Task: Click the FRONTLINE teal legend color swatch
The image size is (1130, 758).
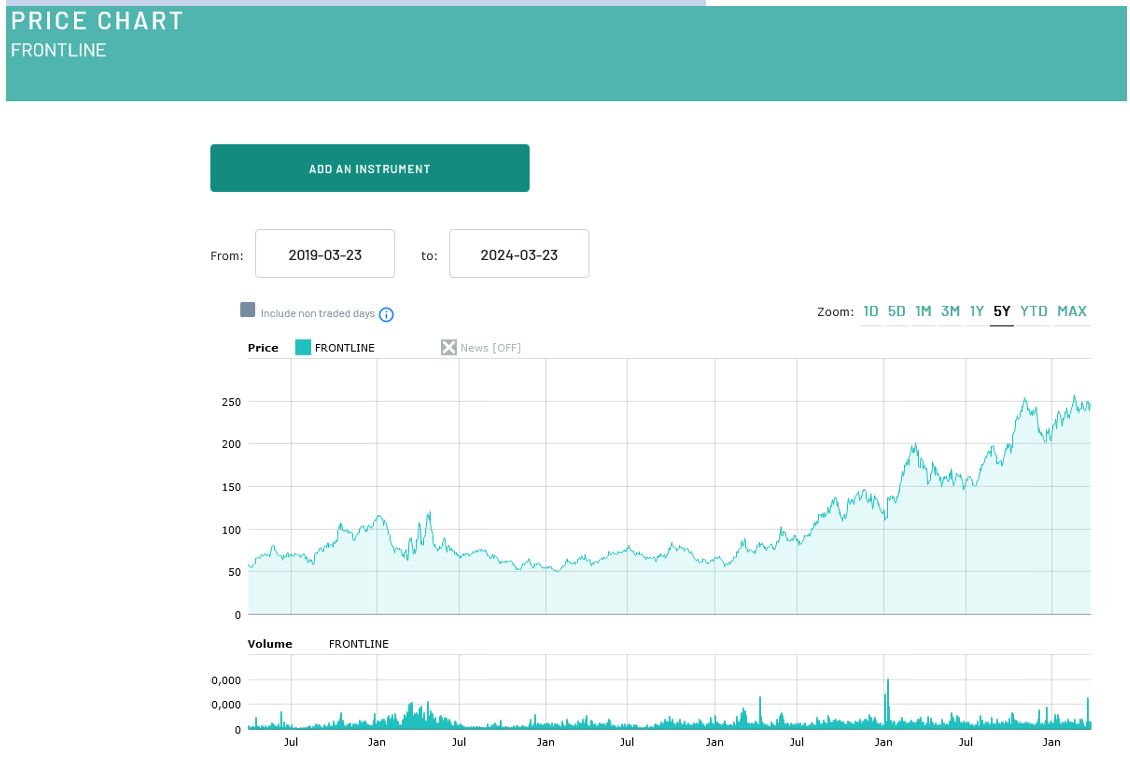Action: click(303, 347)
